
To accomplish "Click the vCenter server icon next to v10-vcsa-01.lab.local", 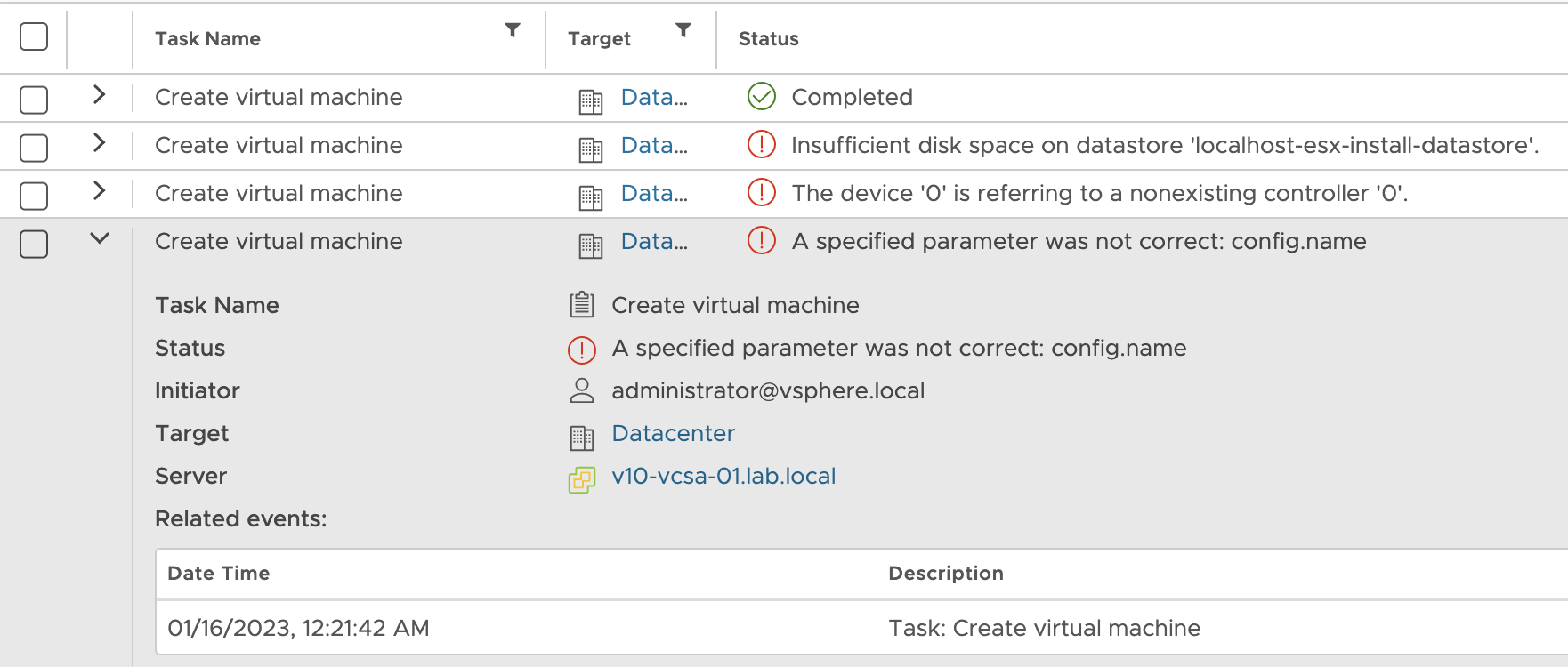I will pos(582,479).
